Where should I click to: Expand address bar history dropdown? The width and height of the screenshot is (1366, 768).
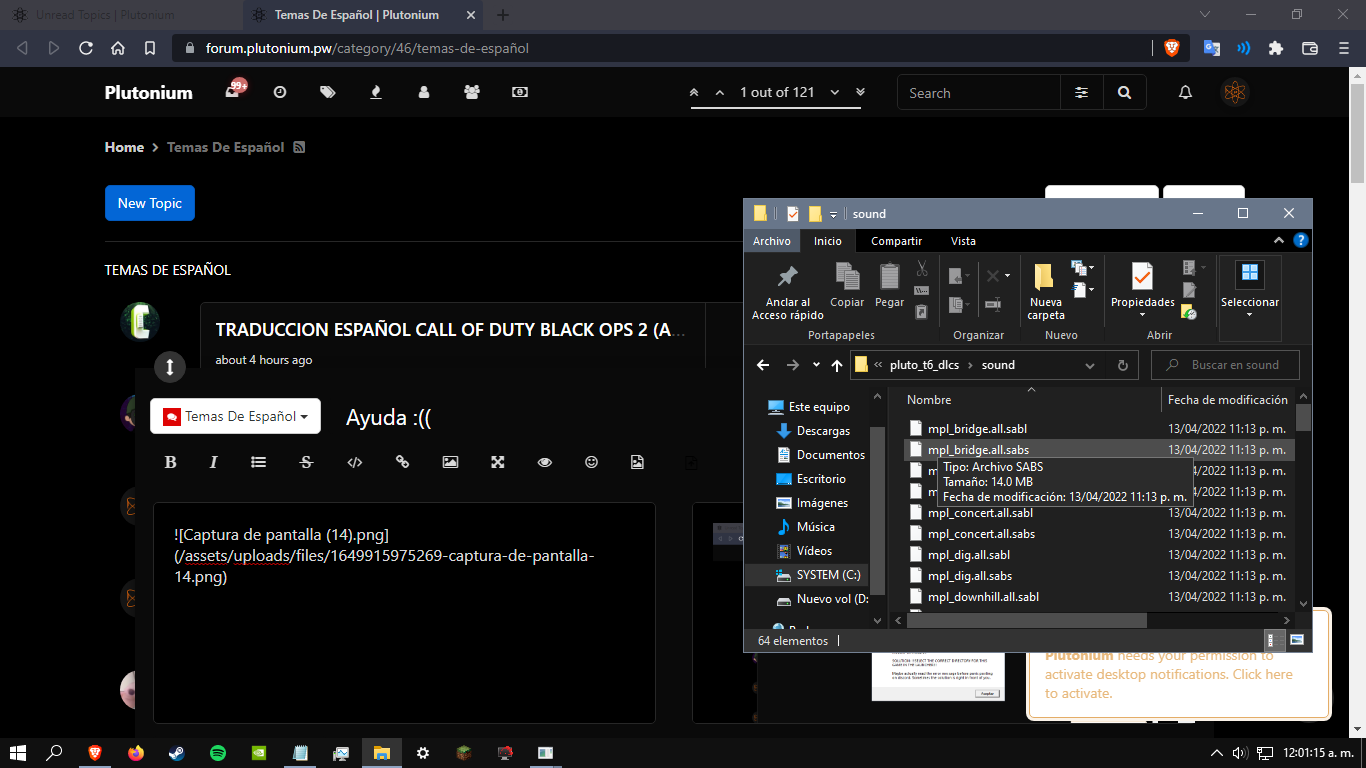coord(1090,365)
